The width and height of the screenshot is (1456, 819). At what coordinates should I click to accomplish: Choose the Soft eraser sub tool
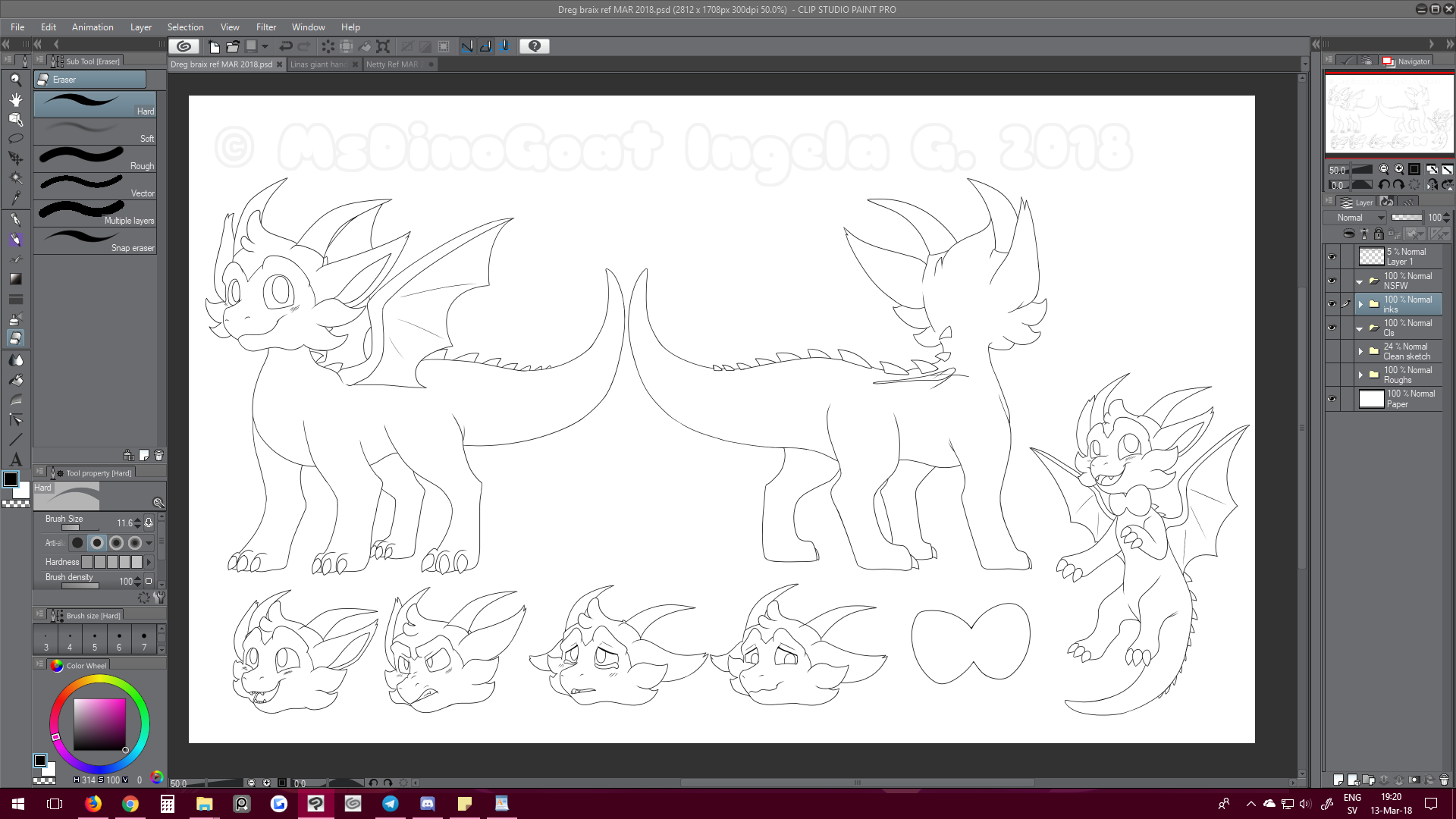(95, 132)
